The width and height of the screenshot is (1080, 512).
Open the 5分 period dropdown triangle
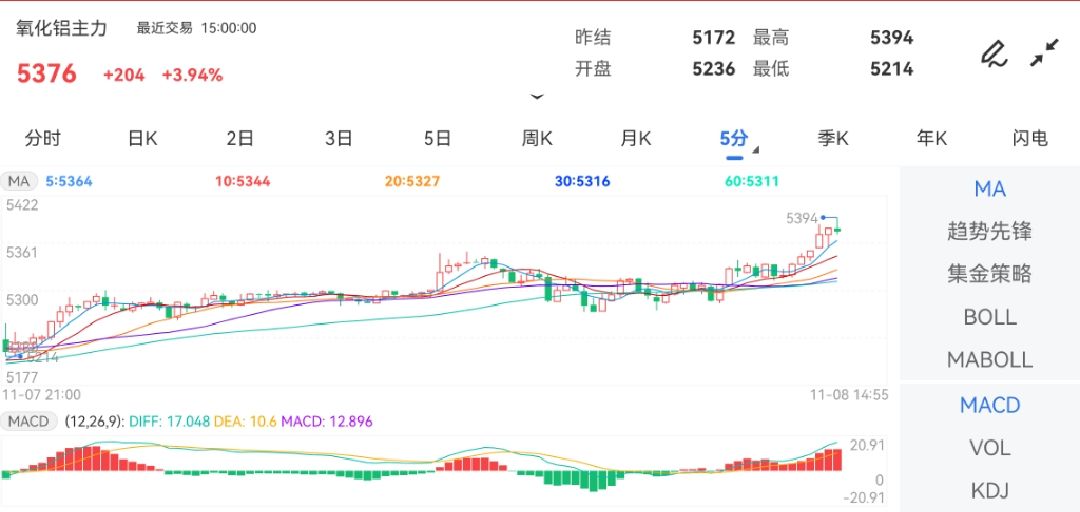click(756, 150)
